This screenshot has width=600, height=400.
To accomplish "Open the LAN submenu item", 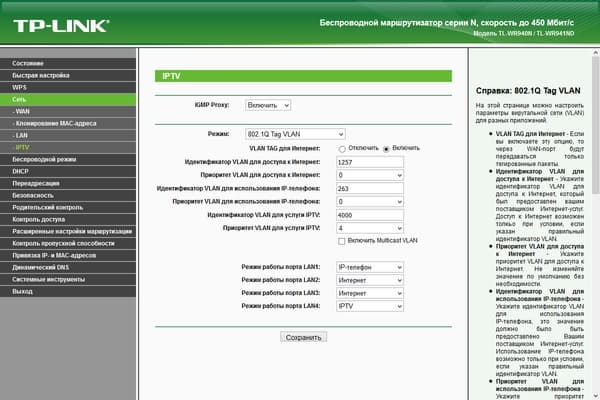I will click(68, 136).
